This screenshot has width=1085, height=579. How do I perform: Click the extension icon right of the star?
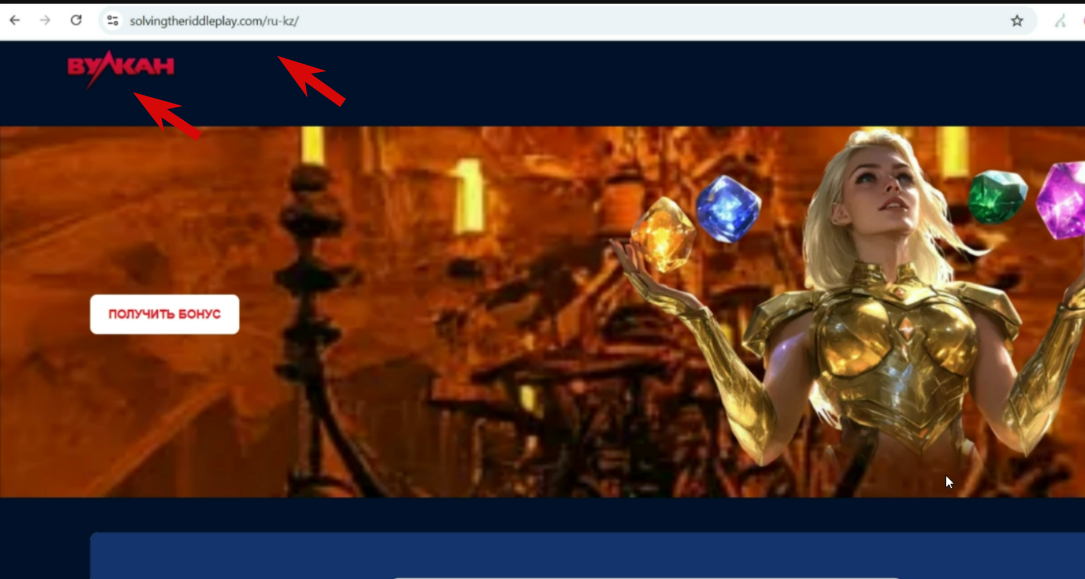click(1059, 21)
